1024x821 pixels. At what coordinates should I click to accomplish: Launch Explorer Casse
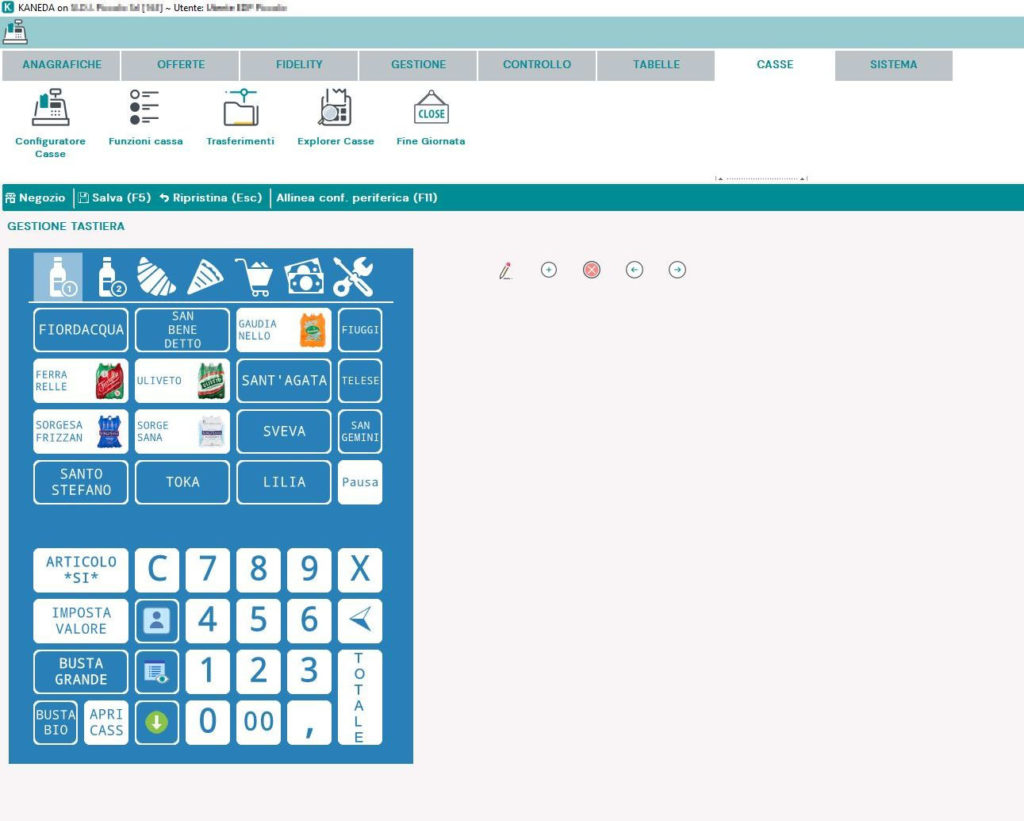tap(335, 108)
